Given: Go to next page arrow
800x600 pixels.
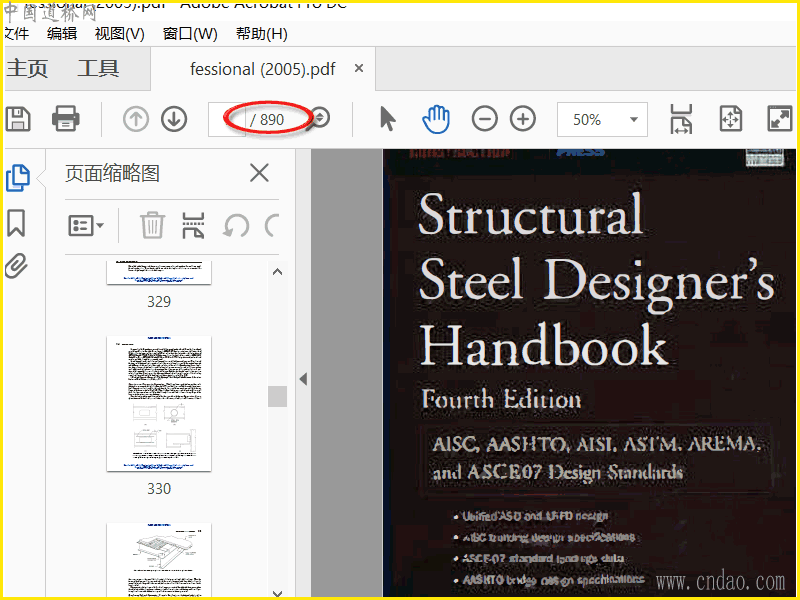Looking at the screenshot, I should tap(174, 119).
